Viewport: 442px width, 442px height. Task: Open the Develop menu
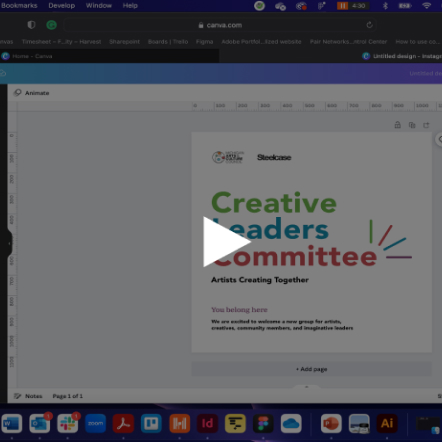click(x=62, y=6)
